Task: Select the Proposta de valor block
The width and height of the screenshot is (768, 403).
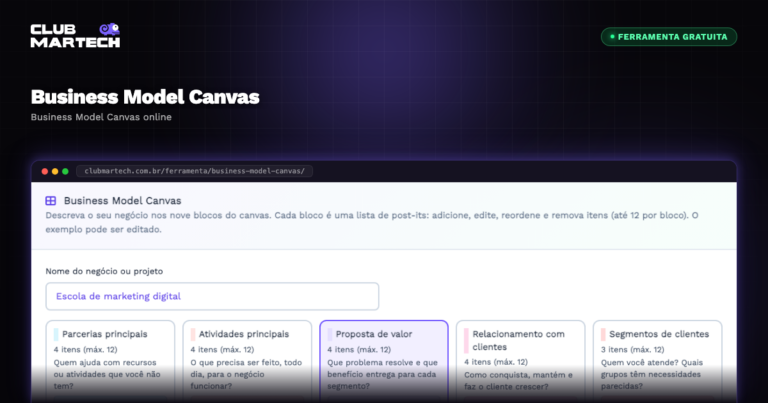Action: coord(384,361)
